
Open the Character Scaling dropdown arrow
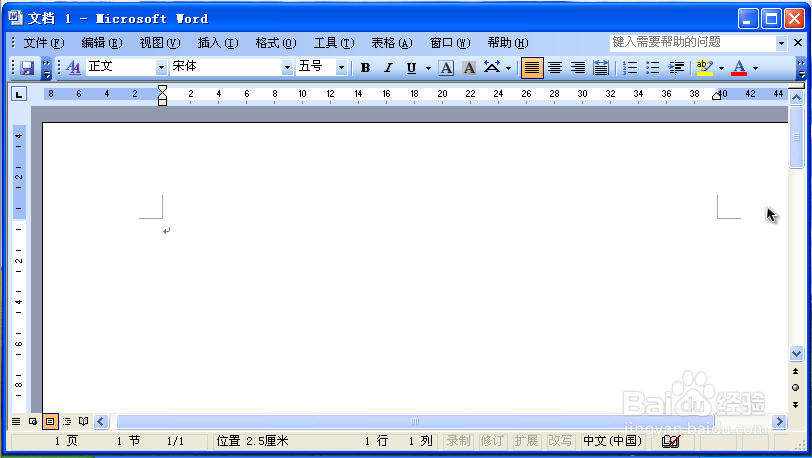(x=509, y=68)
